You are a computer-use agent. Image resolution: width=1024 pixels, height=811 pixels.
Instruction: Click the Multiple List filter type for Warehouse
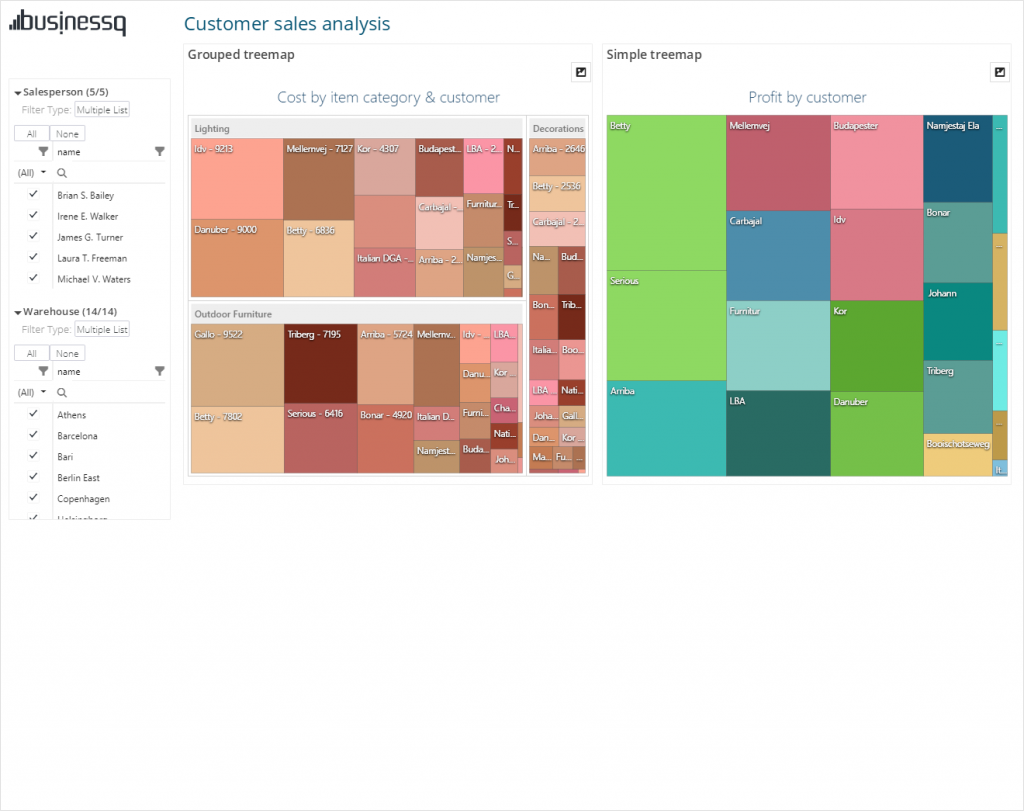(x=104, y=329)
